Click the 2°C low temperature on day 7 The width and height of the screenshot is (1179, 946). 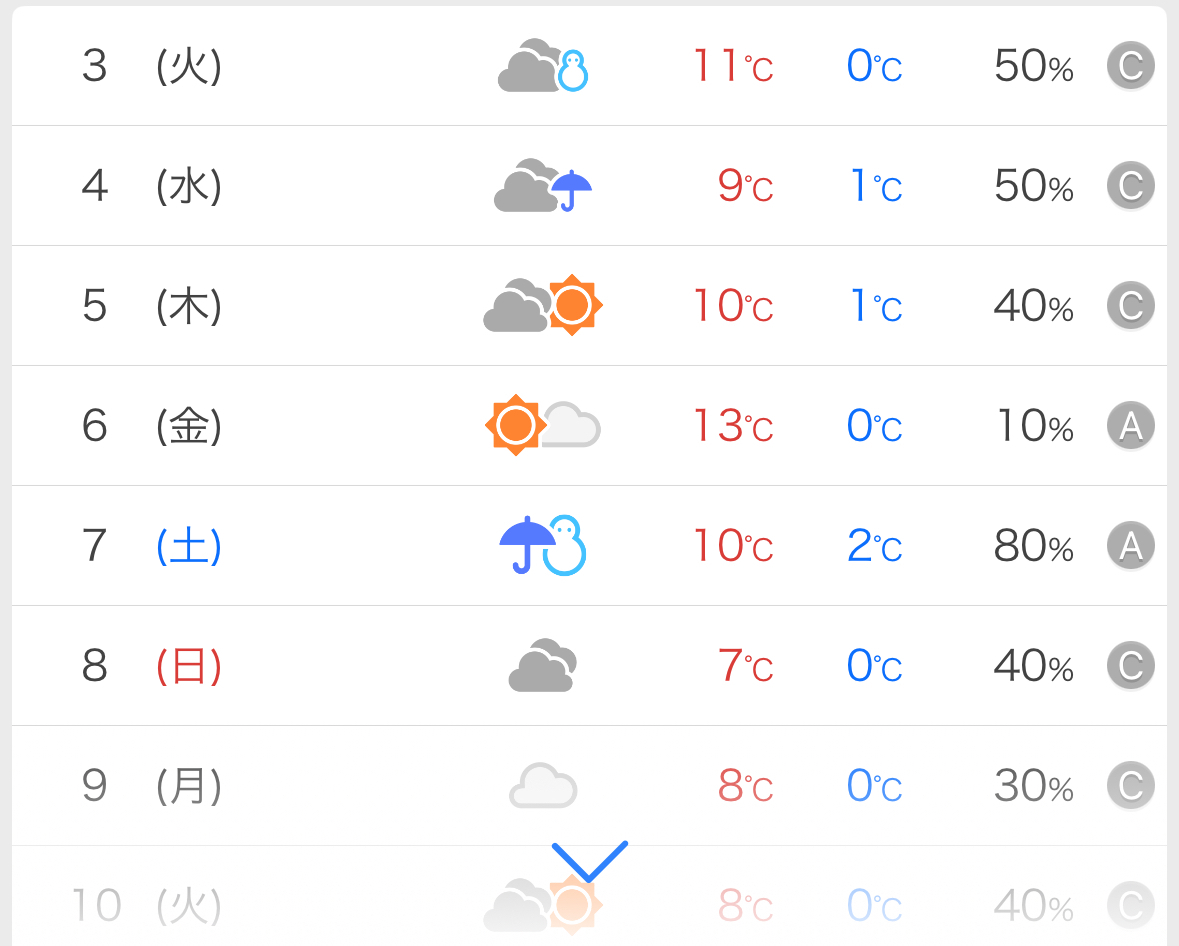click(x=874, y=546)
